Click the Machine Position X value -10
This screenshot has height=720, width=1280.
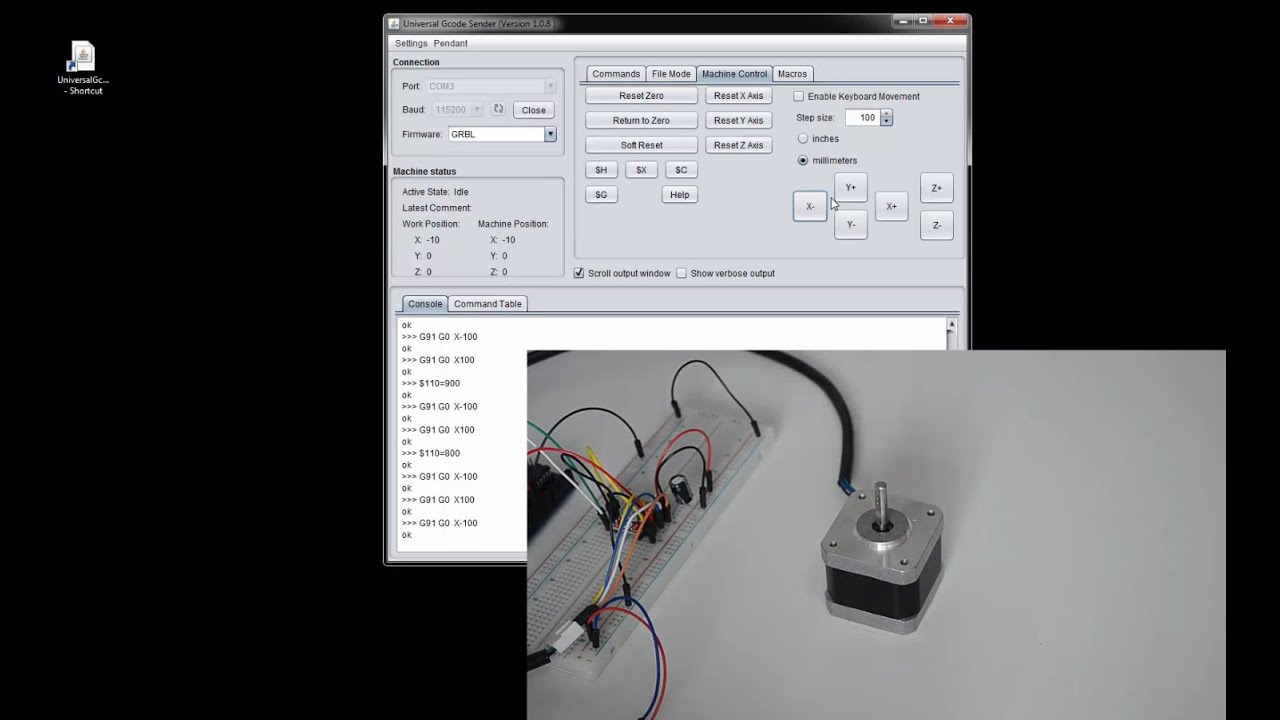tap(509, 240)
